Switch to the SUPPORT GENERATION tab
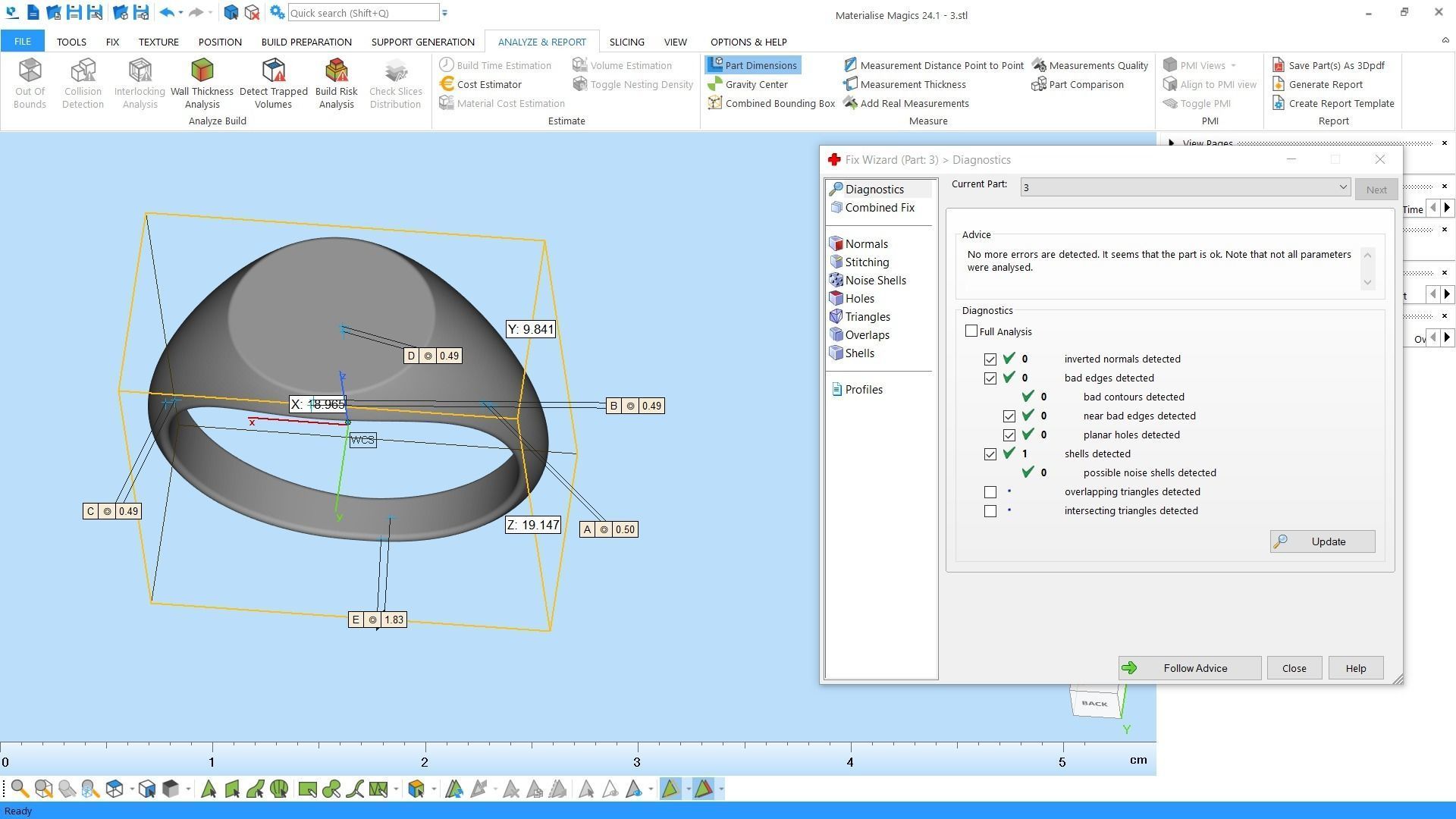 pos(422,42)
